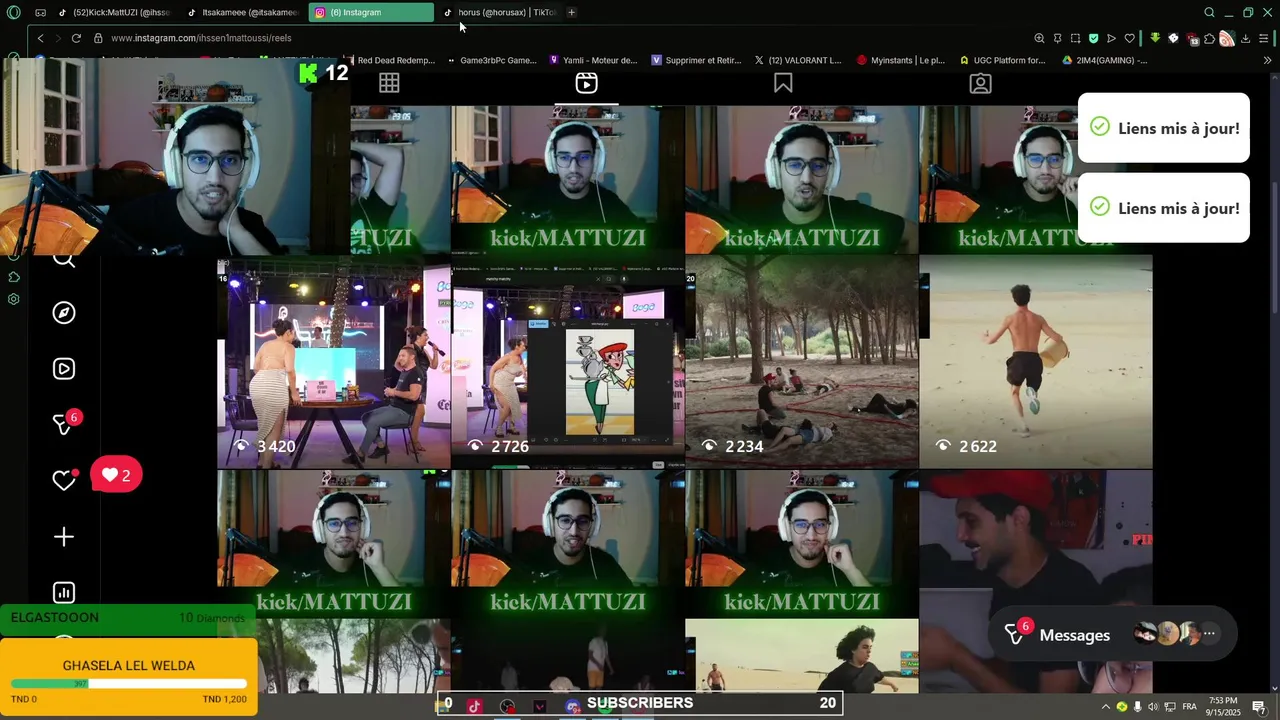Expand the bookmarks bar overflow chevron
1280x720 pixels.
tap(1267, 60)
